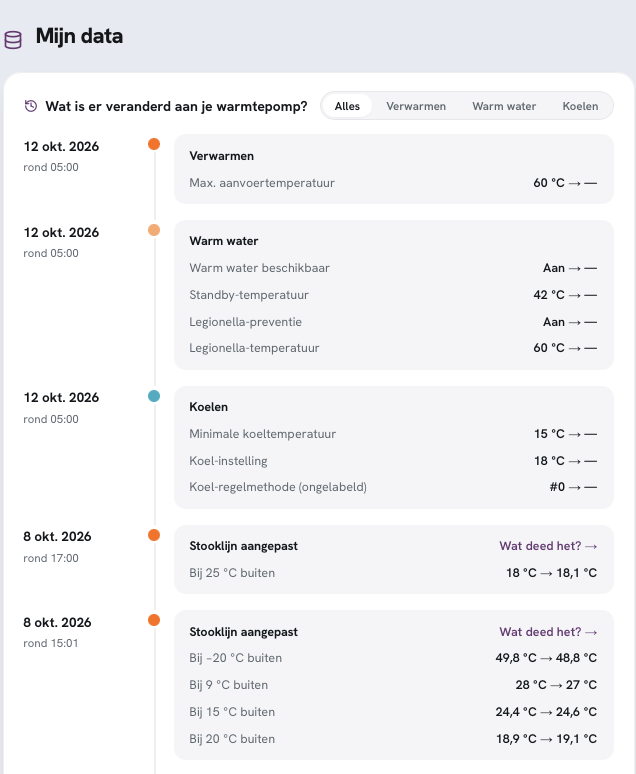Image resolution: width=636 pixels, height=774 pixels.
Task: Click the 'Max. aanvoertemperatuur' row
Action: (x=393, y=183)
